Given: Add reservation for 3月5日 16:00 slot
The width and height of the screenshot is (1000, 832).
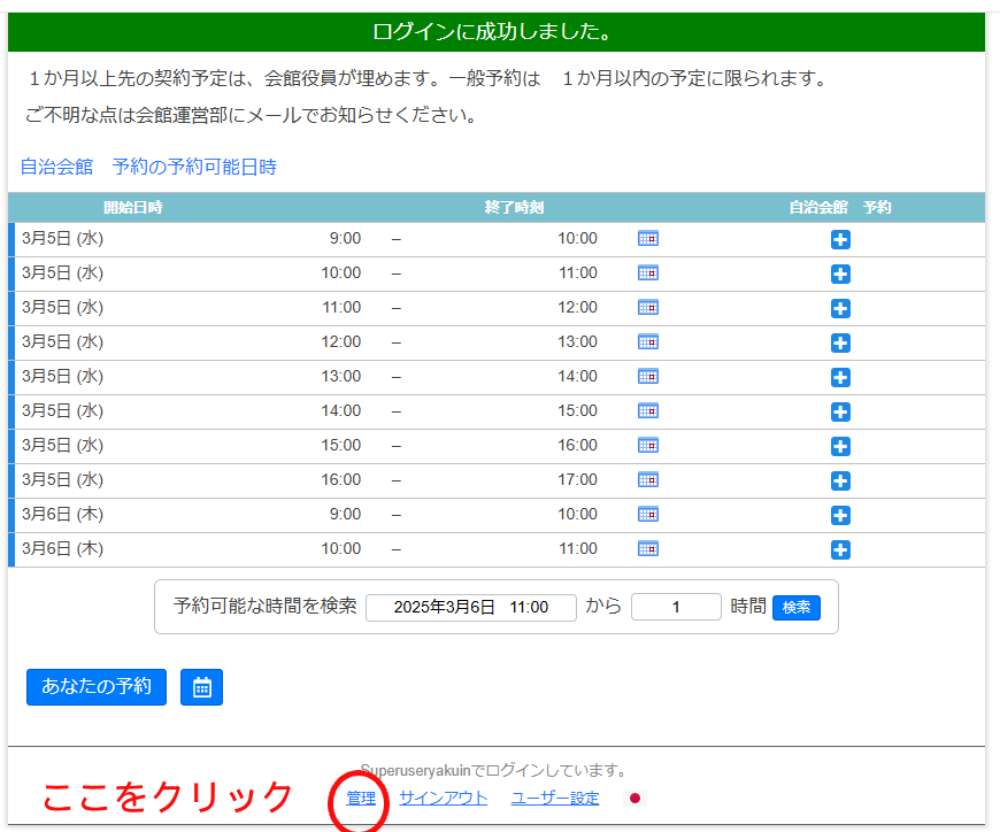Looking at the screenshot, I should 840,480.
